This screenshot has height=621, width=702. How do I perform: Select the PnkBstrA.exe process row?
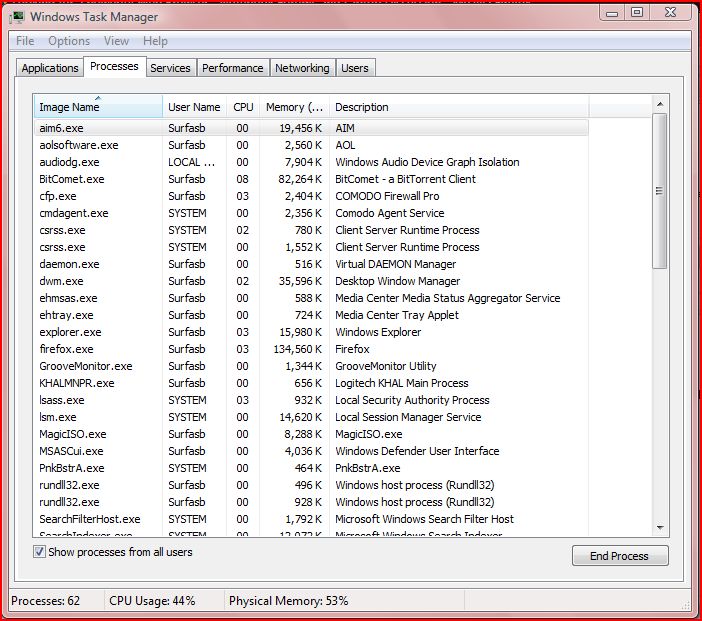pyautogui.click(x=311, y=468)
